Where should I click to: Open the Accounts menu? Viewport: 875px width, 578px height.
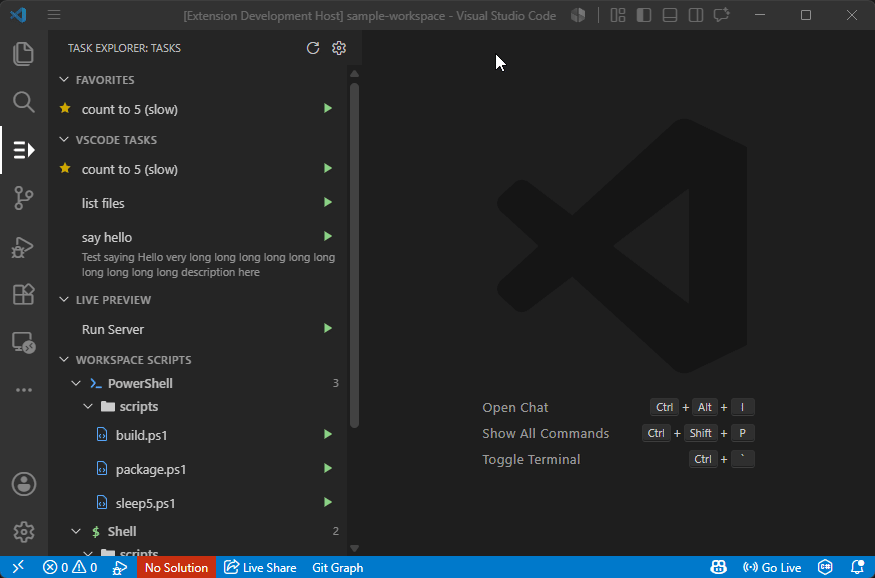[x=23, y=484]
